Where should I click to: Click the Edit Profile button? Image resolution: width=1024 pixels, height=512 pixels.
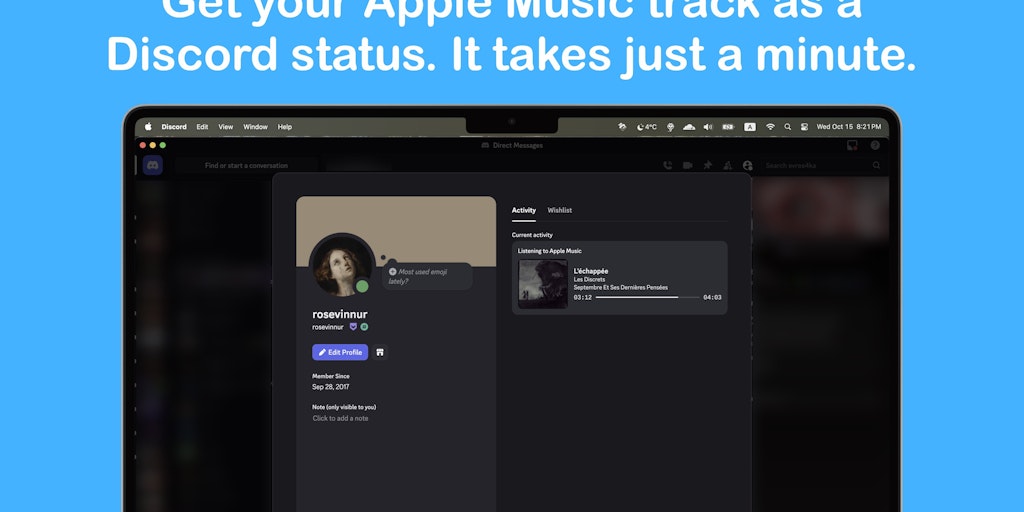pos(340,353)
